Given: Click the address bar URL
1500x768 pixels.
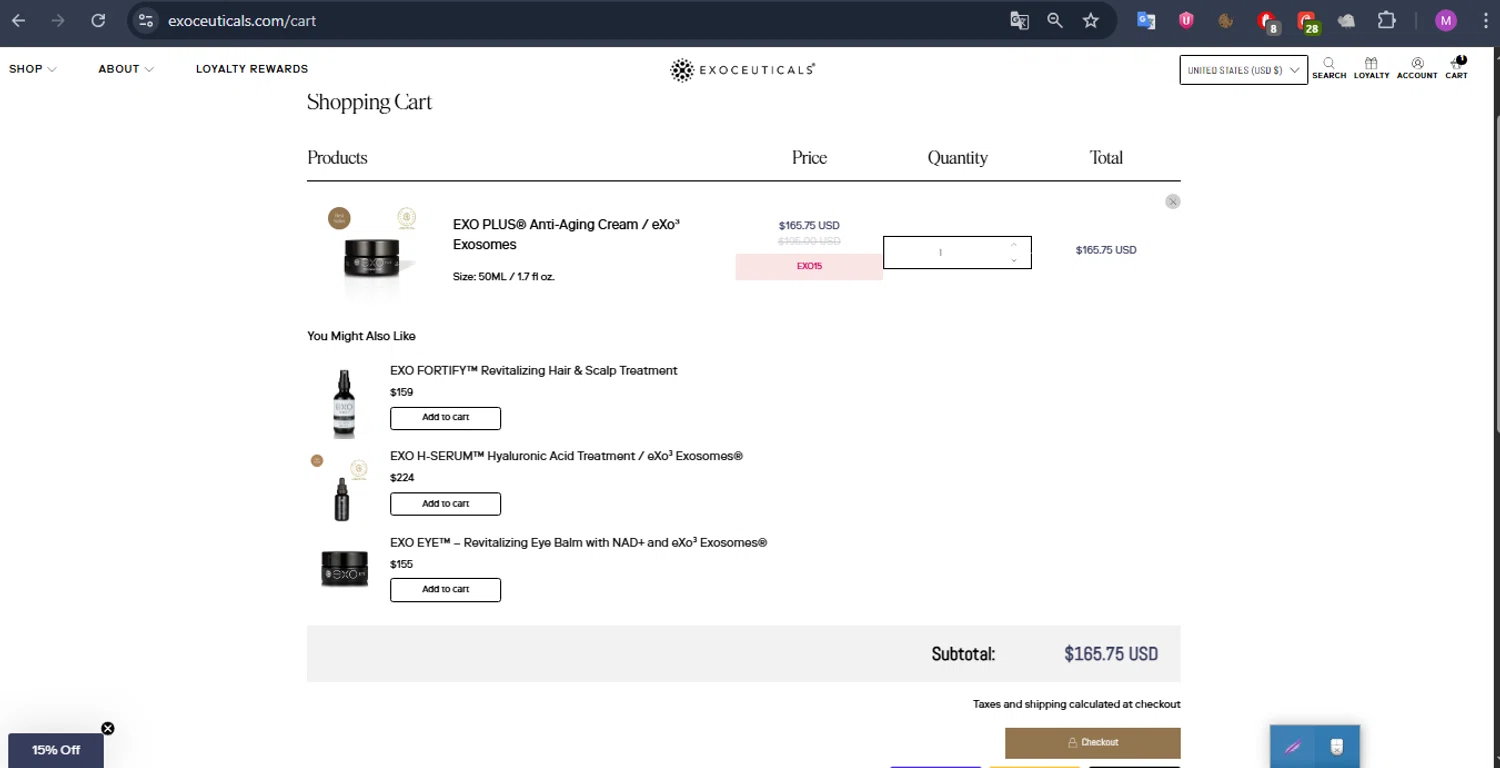Looking at the screenshot, I should click(x=242, y=20).
